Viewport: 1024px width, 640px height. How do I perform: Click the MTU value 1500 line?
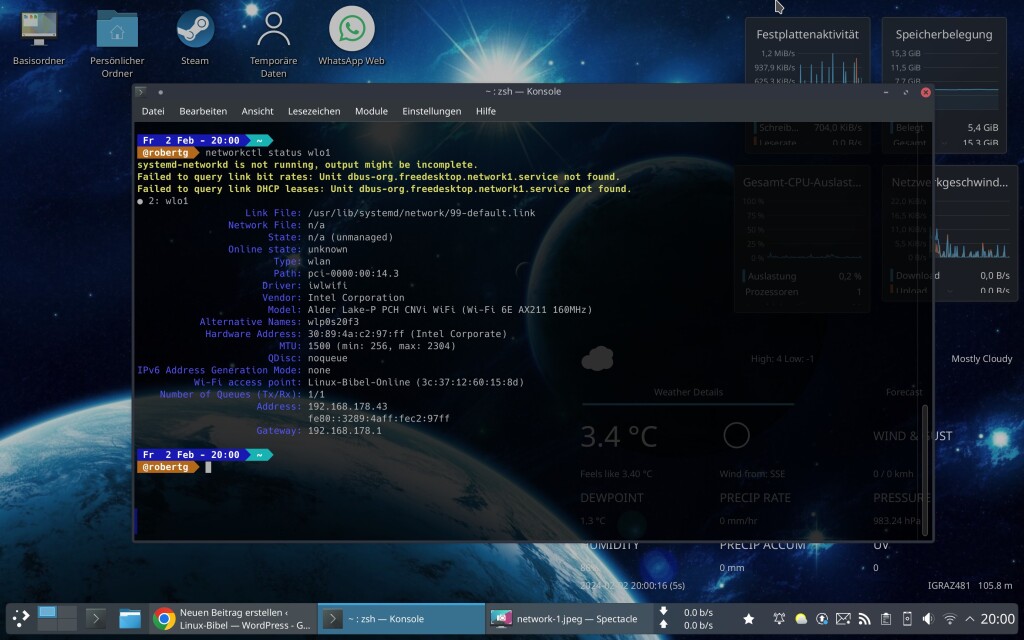[381, 345]
